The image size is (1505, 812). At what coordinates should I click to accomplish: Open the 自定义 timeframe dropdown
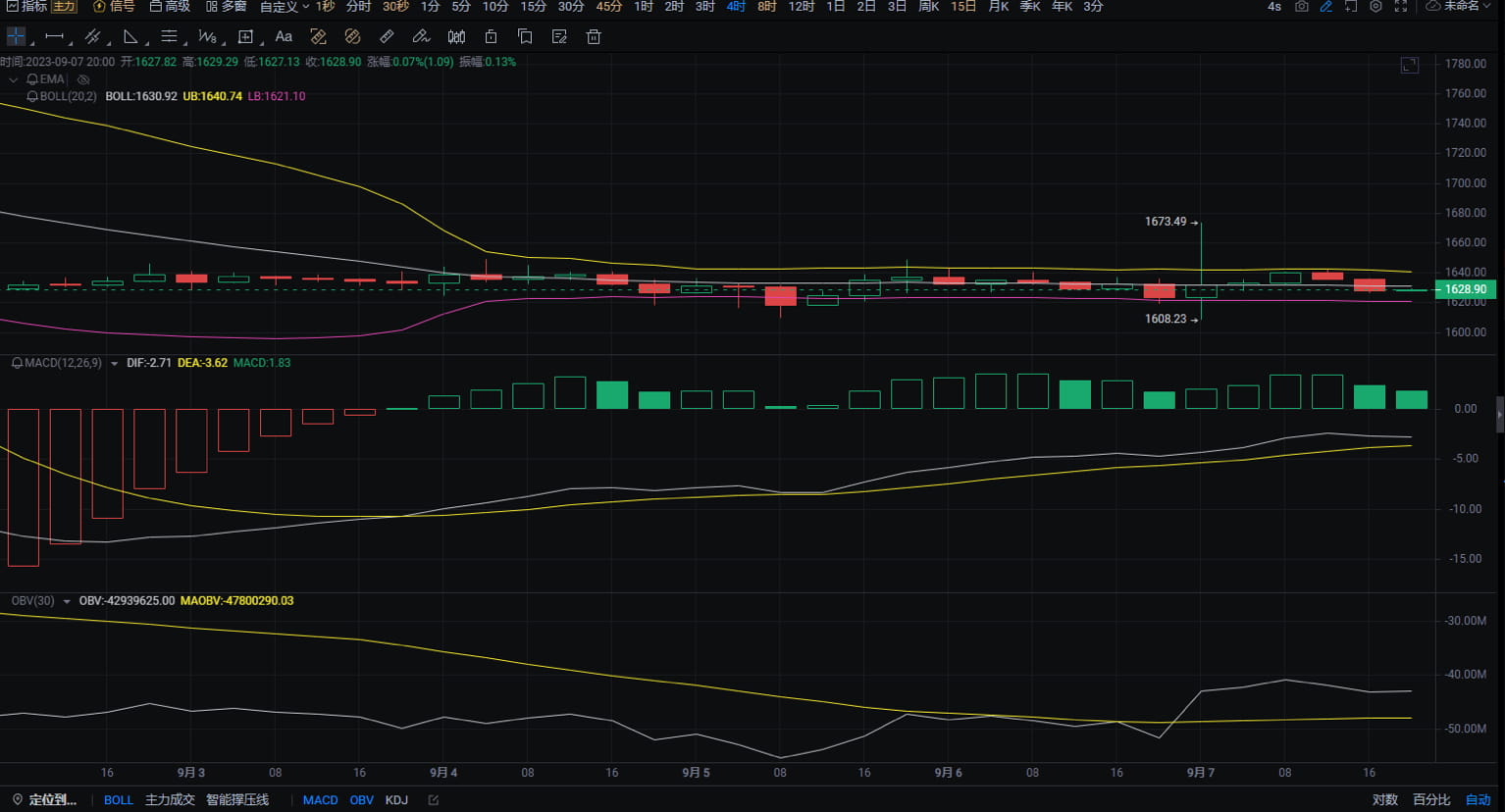(x=285, y=7)
